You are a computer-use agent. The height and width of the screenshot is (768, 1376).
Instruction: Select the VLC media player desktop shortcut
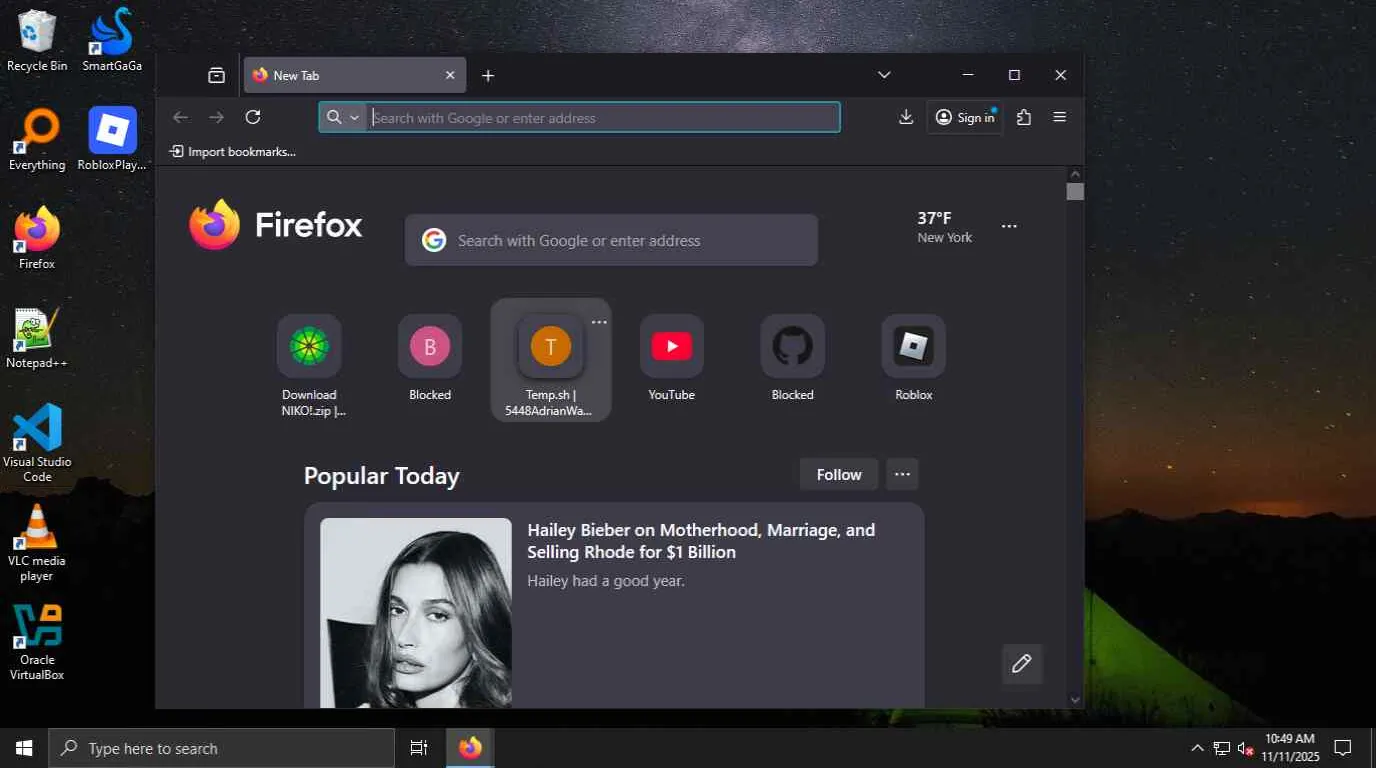click(37, 542)
